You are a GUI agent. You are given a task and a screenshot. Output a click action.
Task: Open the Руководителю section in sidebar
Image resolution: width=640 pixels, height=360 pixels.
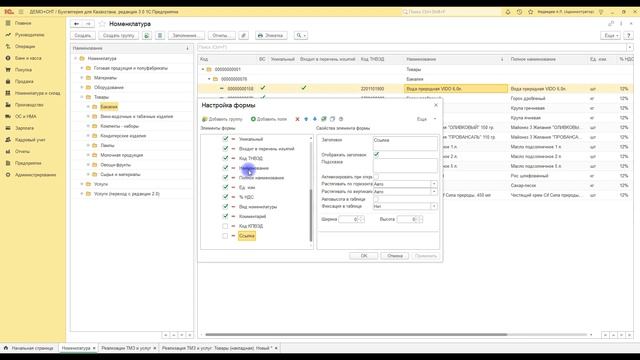pos(29,35)
